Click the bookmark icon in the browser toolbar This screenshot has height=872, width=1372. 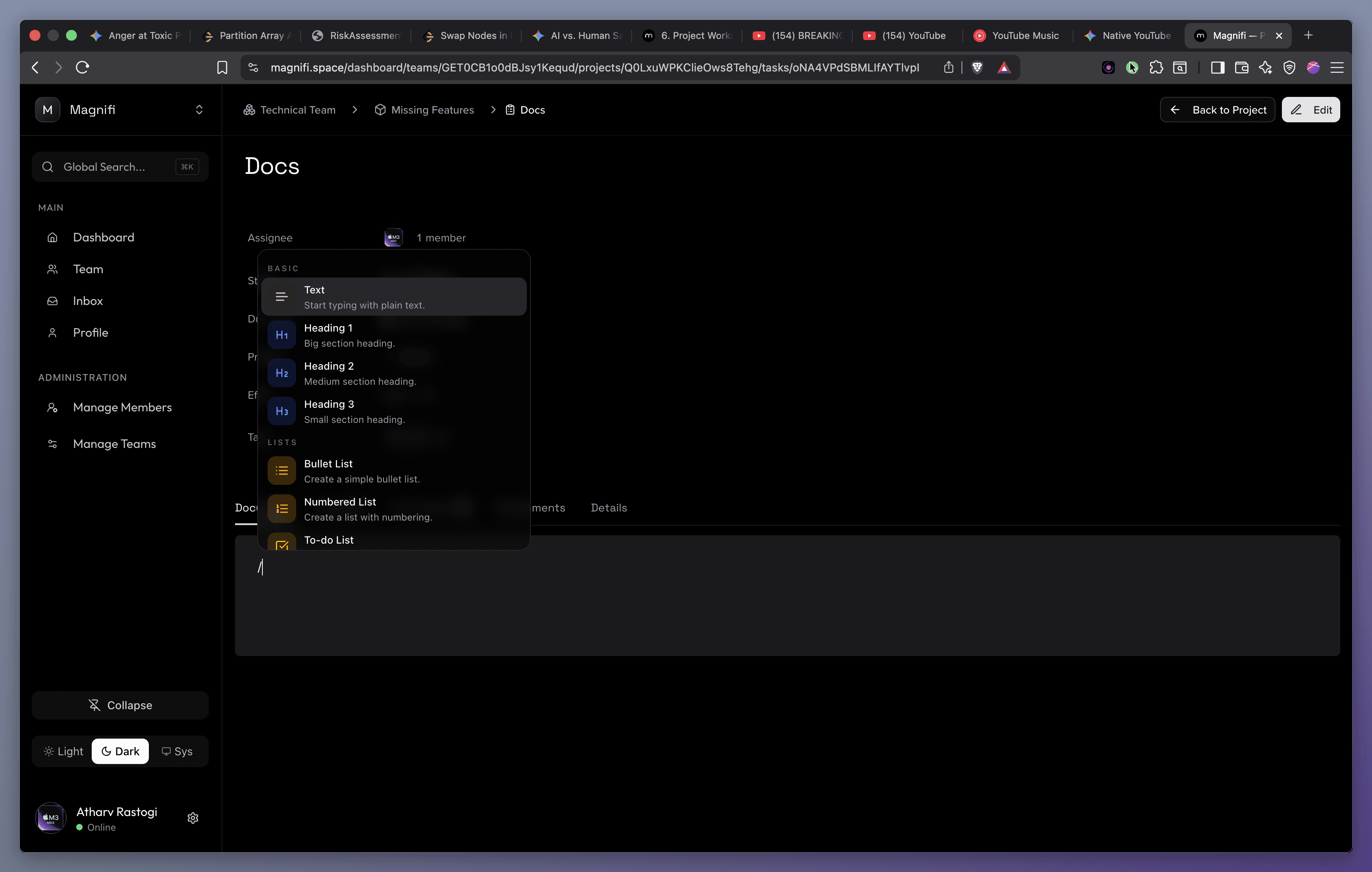tap(222, 67)
